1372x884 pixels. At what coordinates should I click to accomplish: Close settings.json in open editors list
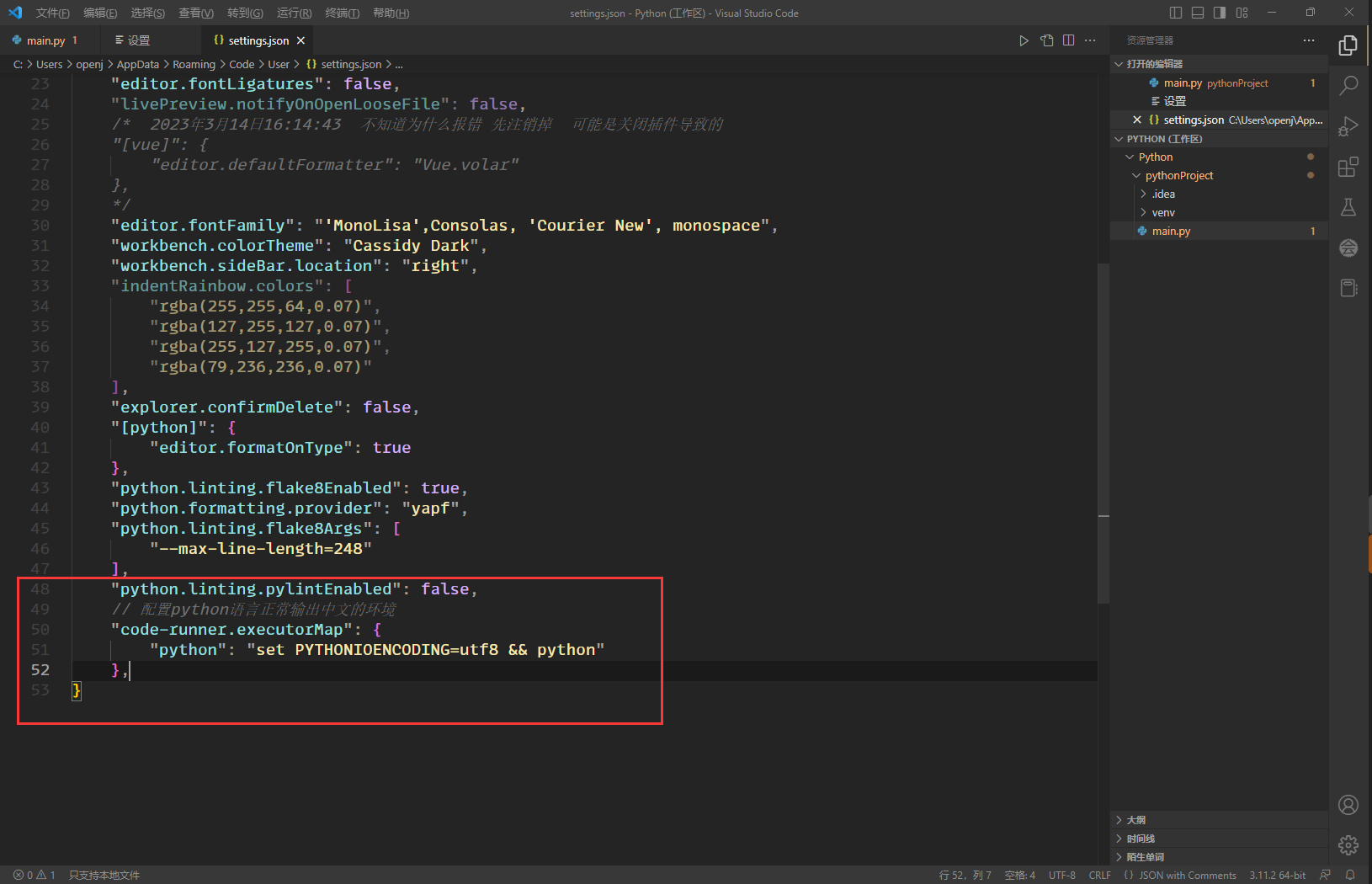[1137, 120]
